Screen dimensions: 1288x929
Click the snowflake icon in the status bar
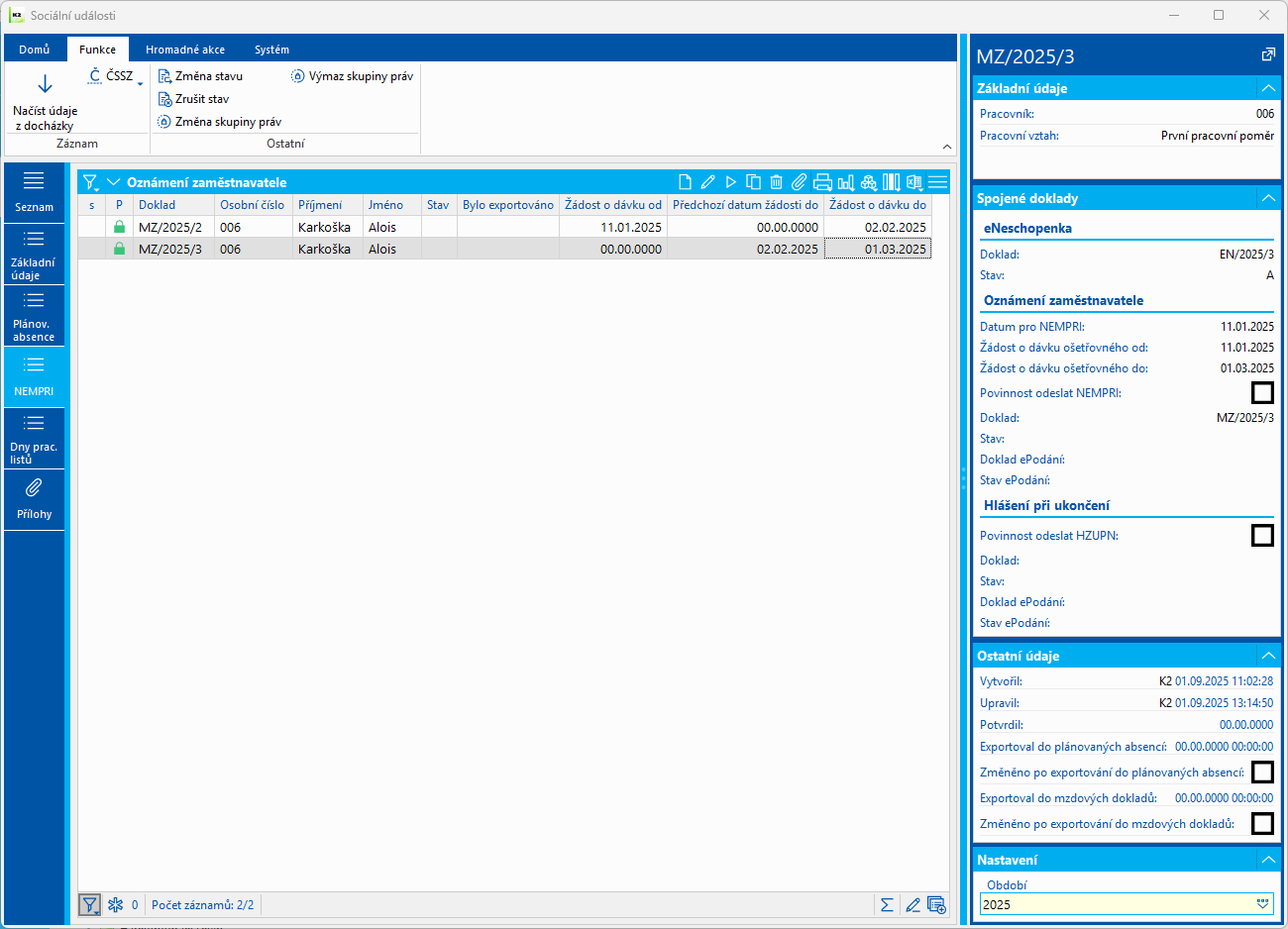[115, 904]
